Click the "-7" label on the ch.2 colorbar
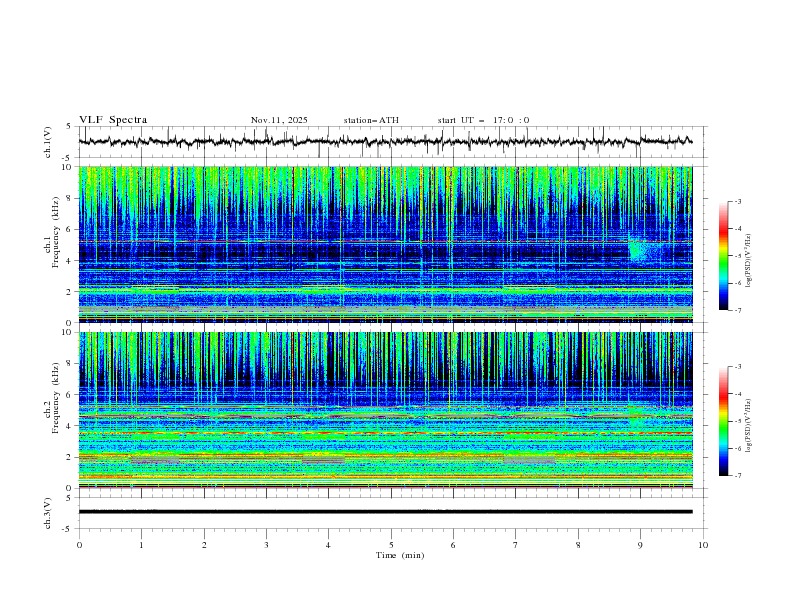This screenshot has height=612, width=792. [737, 475]
